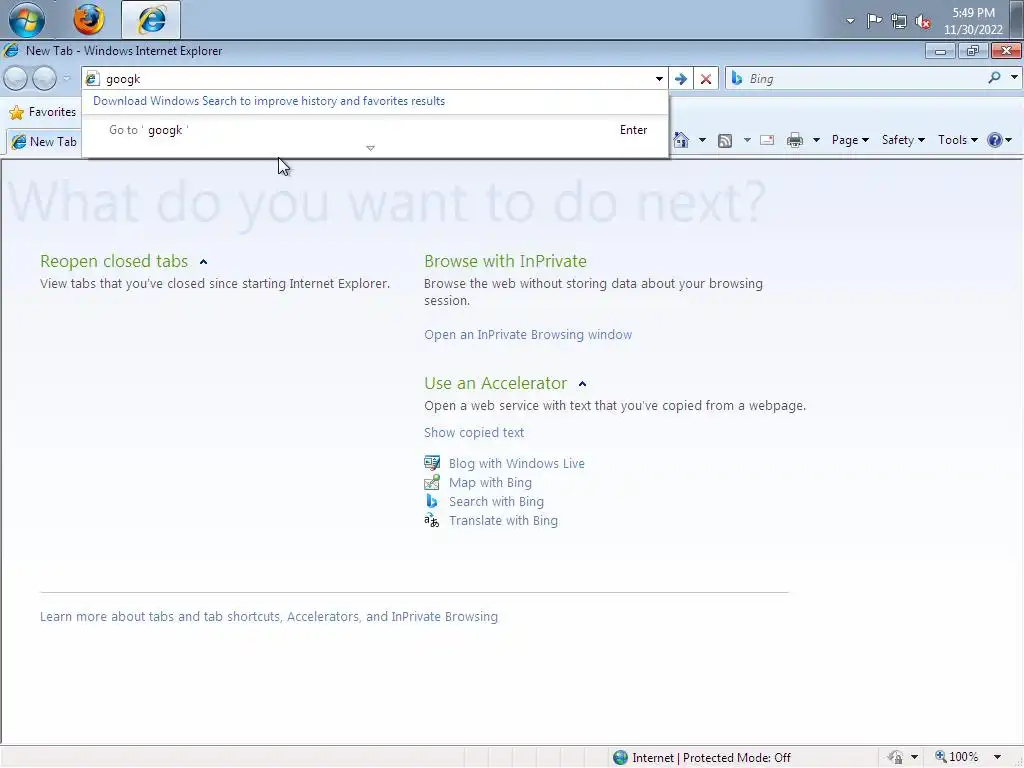Click the Search with Bing icon

click(432, 501)
